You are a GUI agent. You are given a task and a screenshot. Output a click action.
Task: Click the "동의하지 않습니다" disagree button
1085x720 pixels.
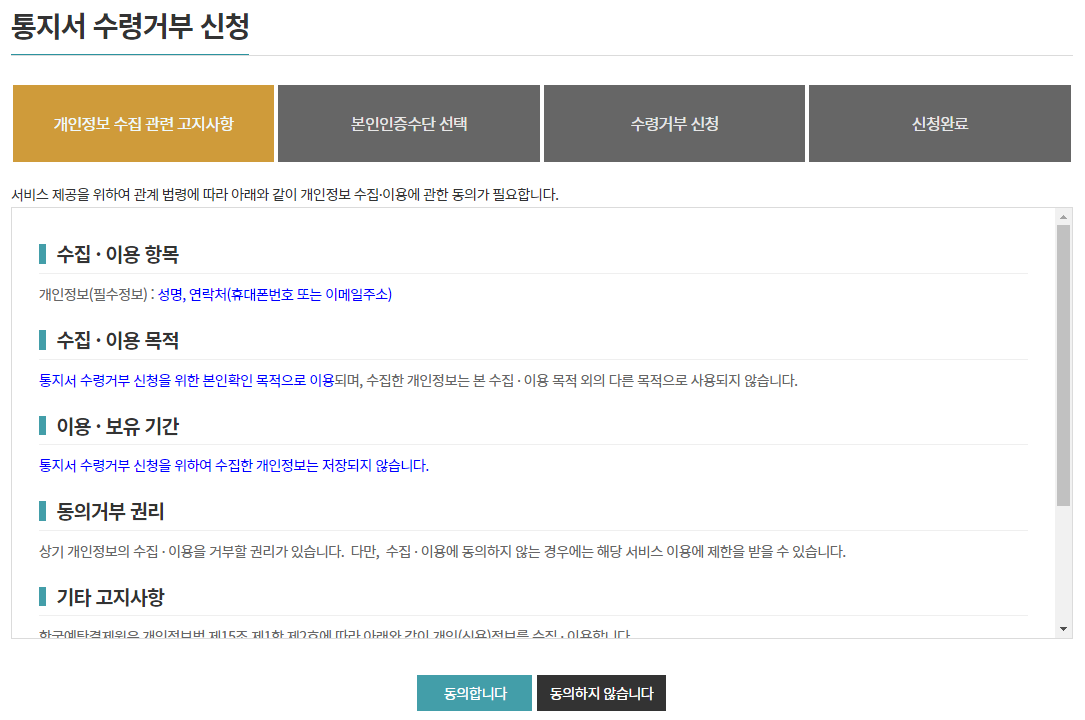pos(601,692)
